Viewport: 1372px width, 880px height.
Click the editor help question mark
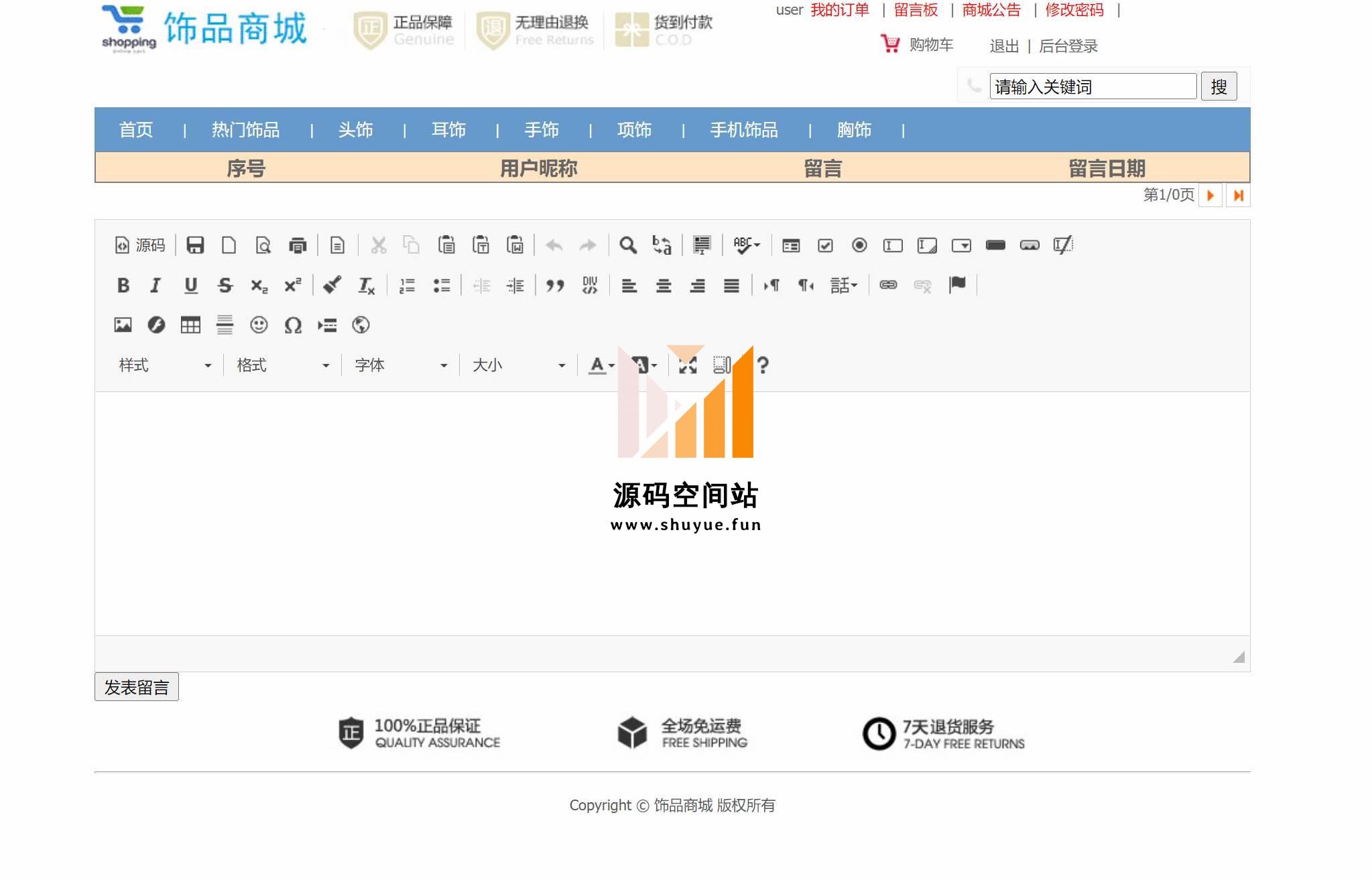(x=762, y=365)
